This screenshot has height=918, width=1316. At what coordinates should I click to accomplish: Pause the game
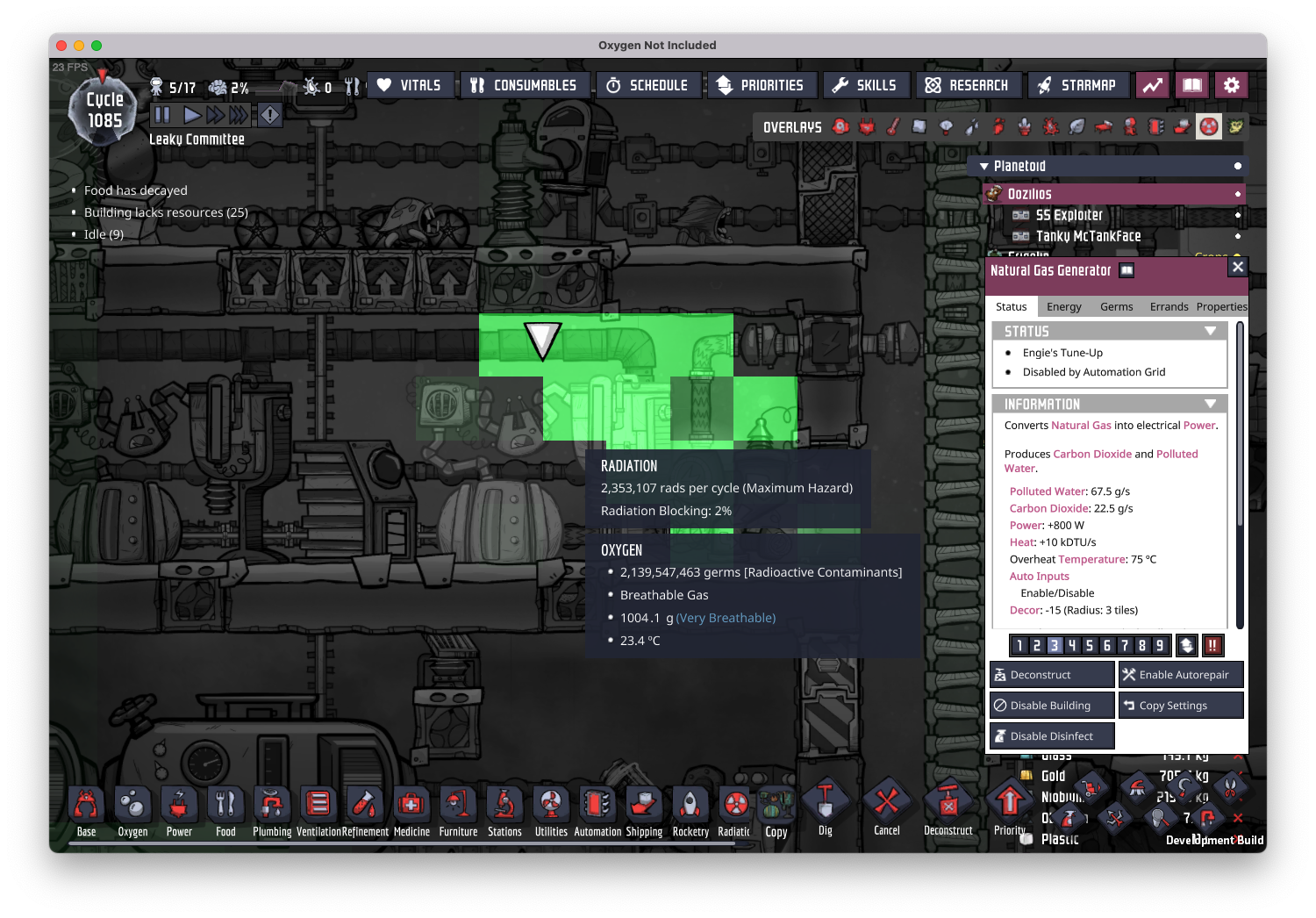click(162, 115)
